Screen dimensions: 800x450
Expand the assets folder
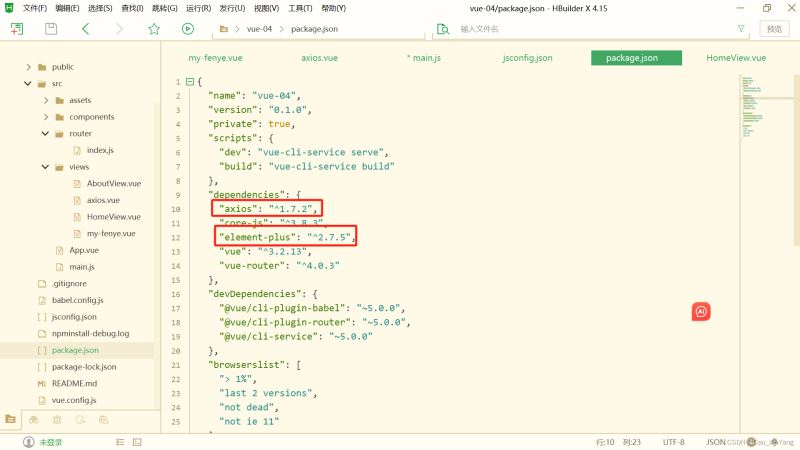[x=46, y=100]
